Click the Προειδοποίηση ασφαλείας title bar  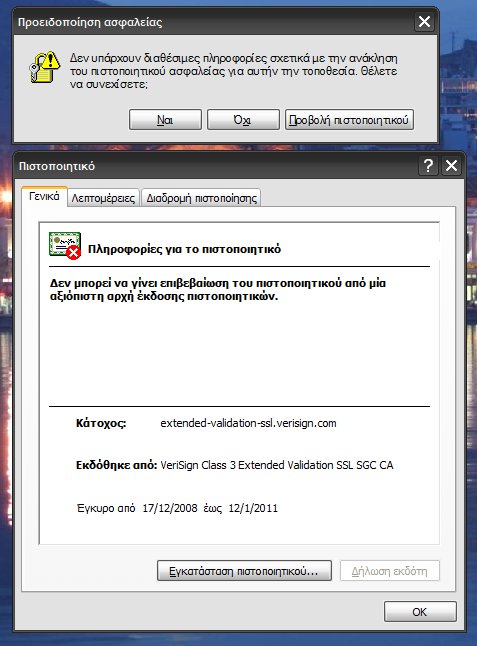(212, 21)
